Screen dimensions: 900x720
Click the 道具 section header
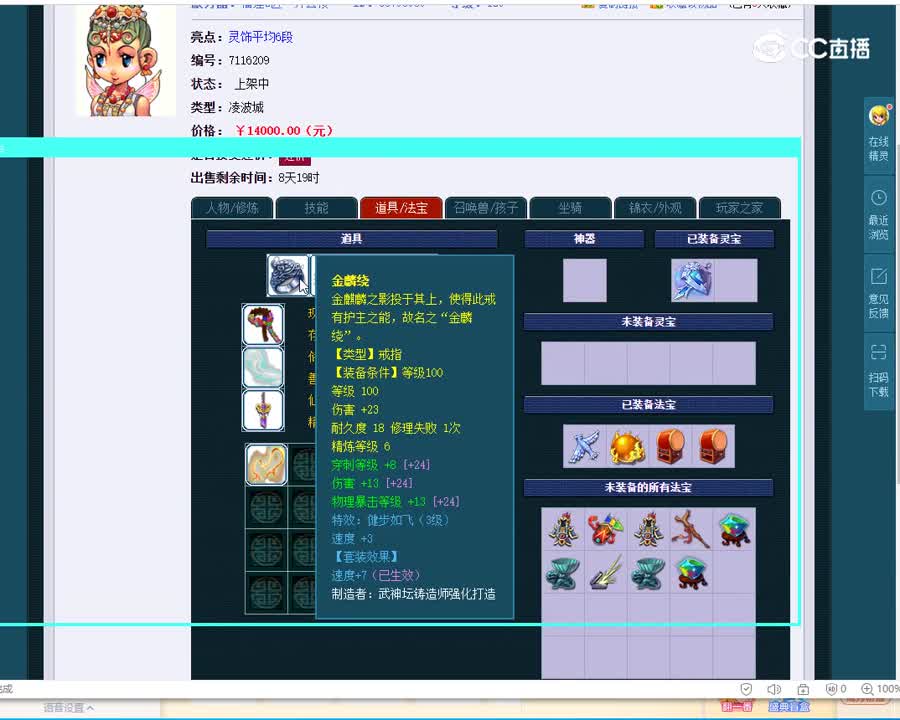(351, 239)
